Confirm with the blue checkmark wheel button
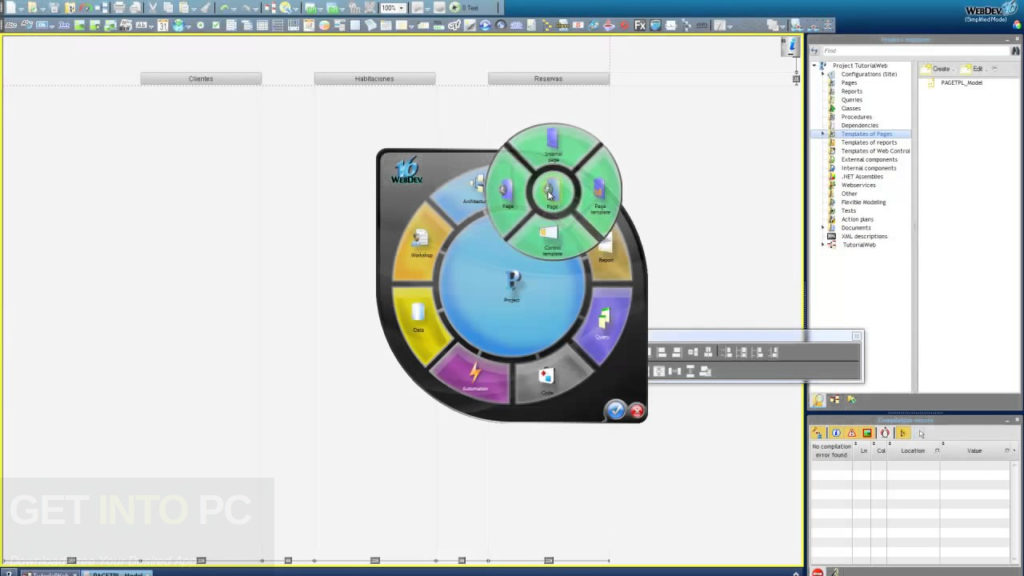1024x576 pixels. point(616,408)
